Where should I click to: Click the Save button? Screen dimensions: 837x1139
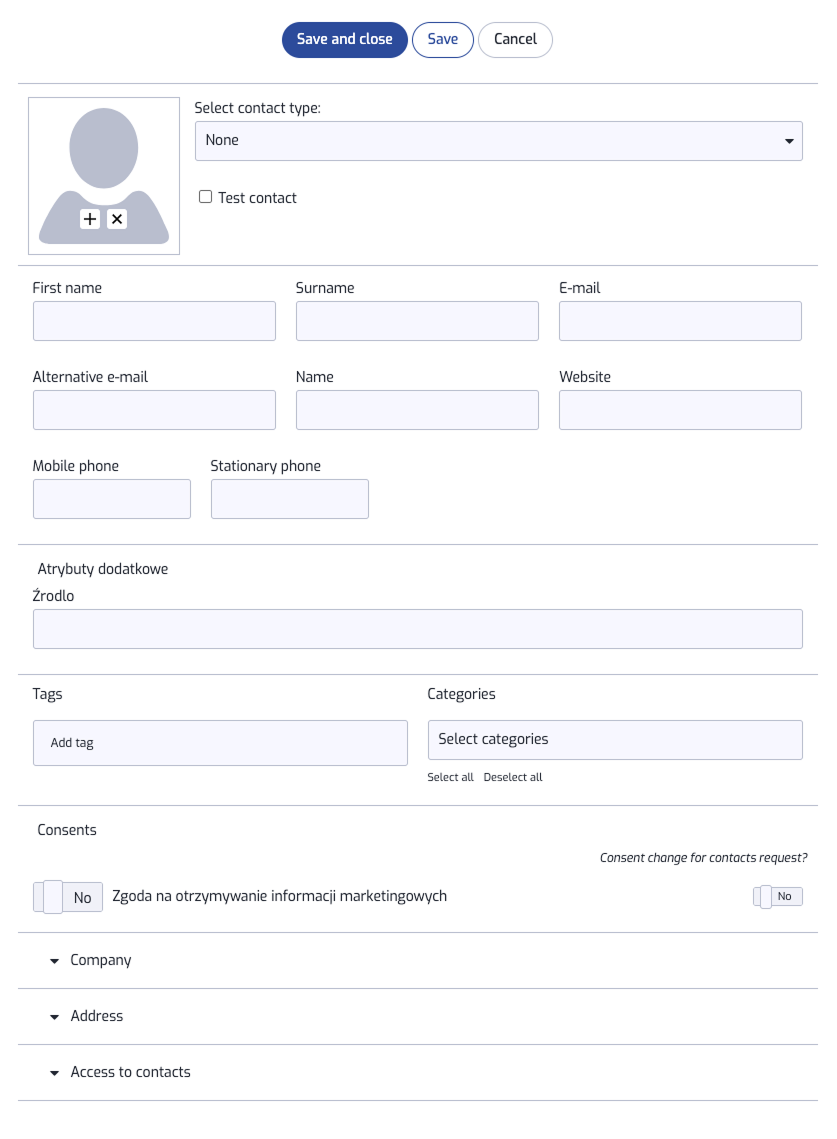point(442,39)
